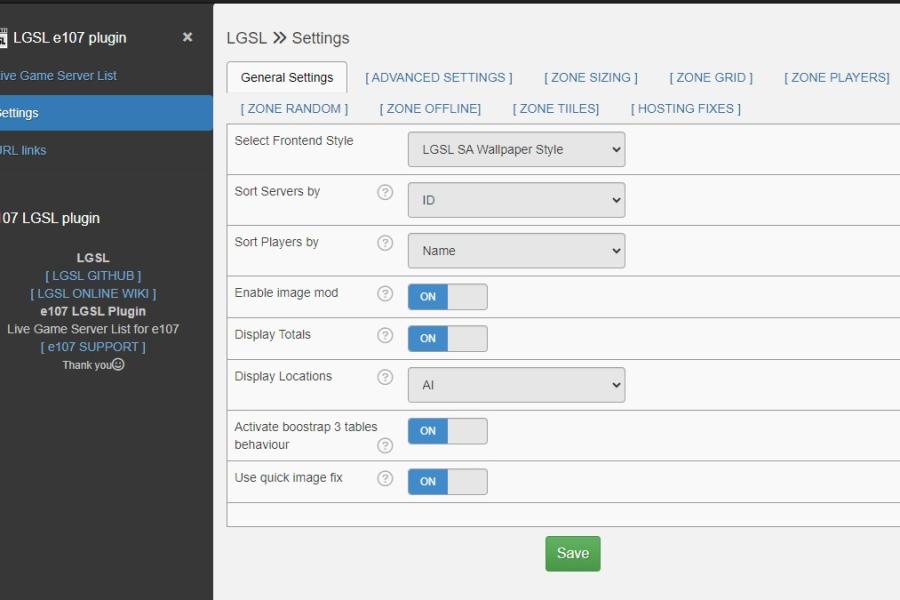The height and width of the screenshot is (600, 900).
Task: Toggle the Display Totals switch
Action: [x=448, y=339]
